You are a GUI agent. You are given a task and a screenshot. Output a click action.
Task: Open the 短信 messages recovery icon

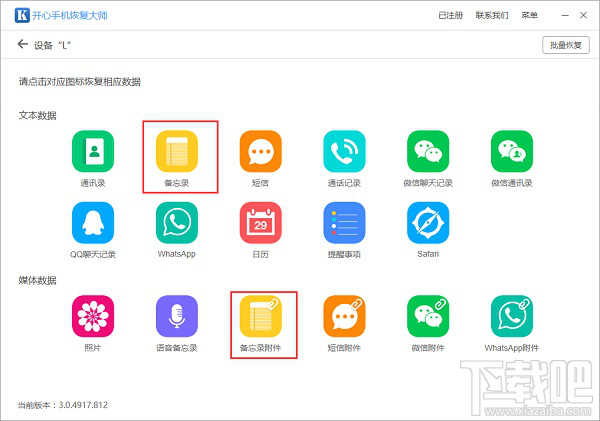click(x=261, y=151)
